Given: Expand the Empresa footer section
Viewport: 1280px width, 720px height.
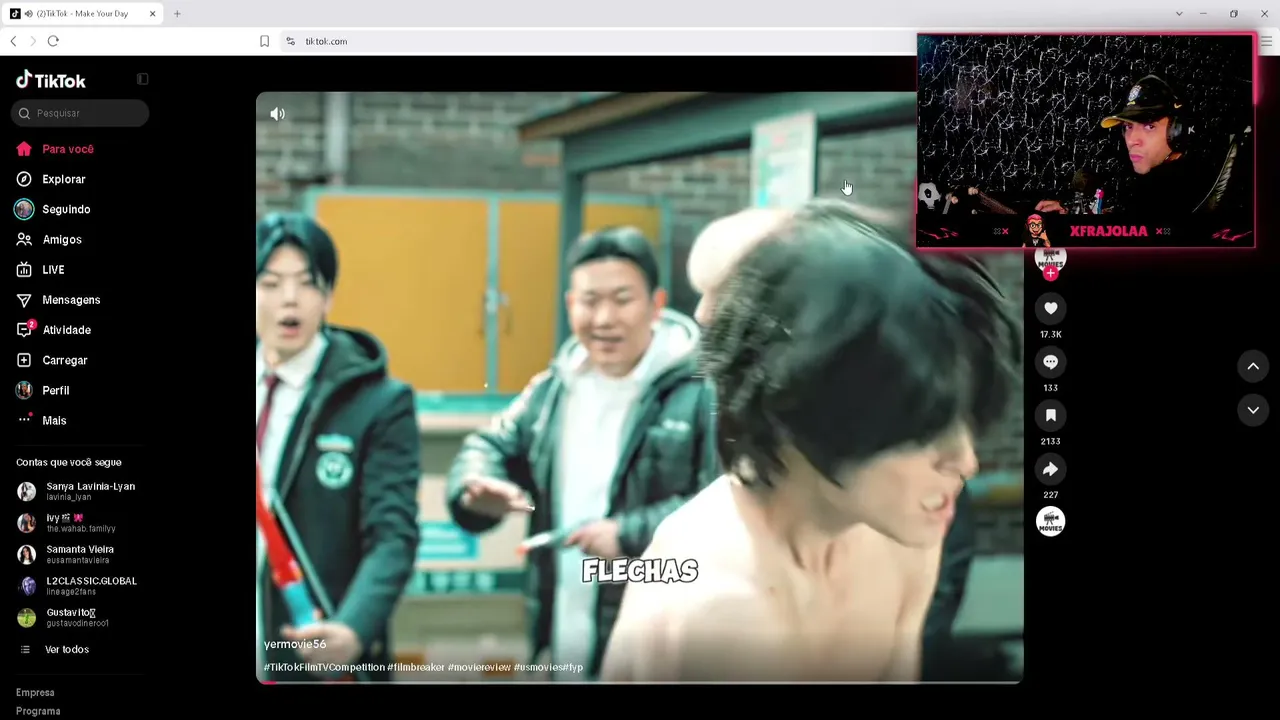Looking at the screenshot, I should tap(35, 692).
